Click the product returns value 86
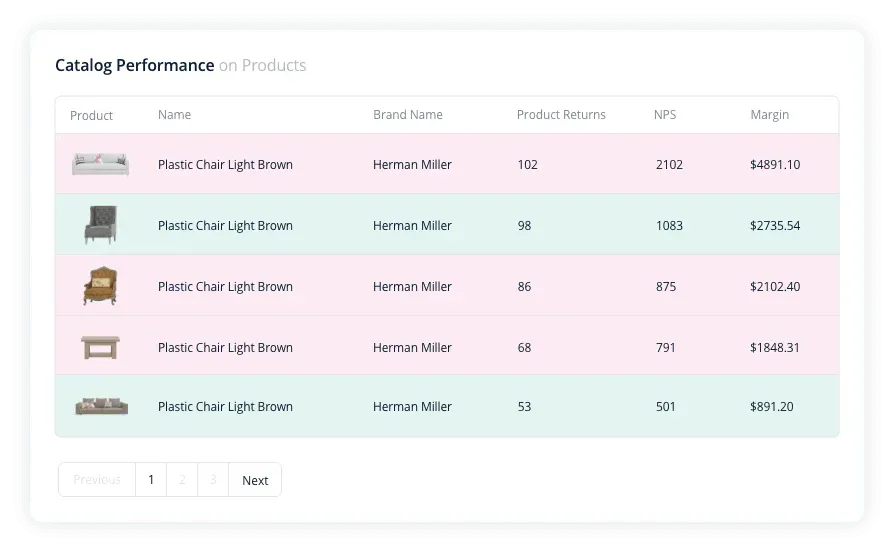 (524, 287)
